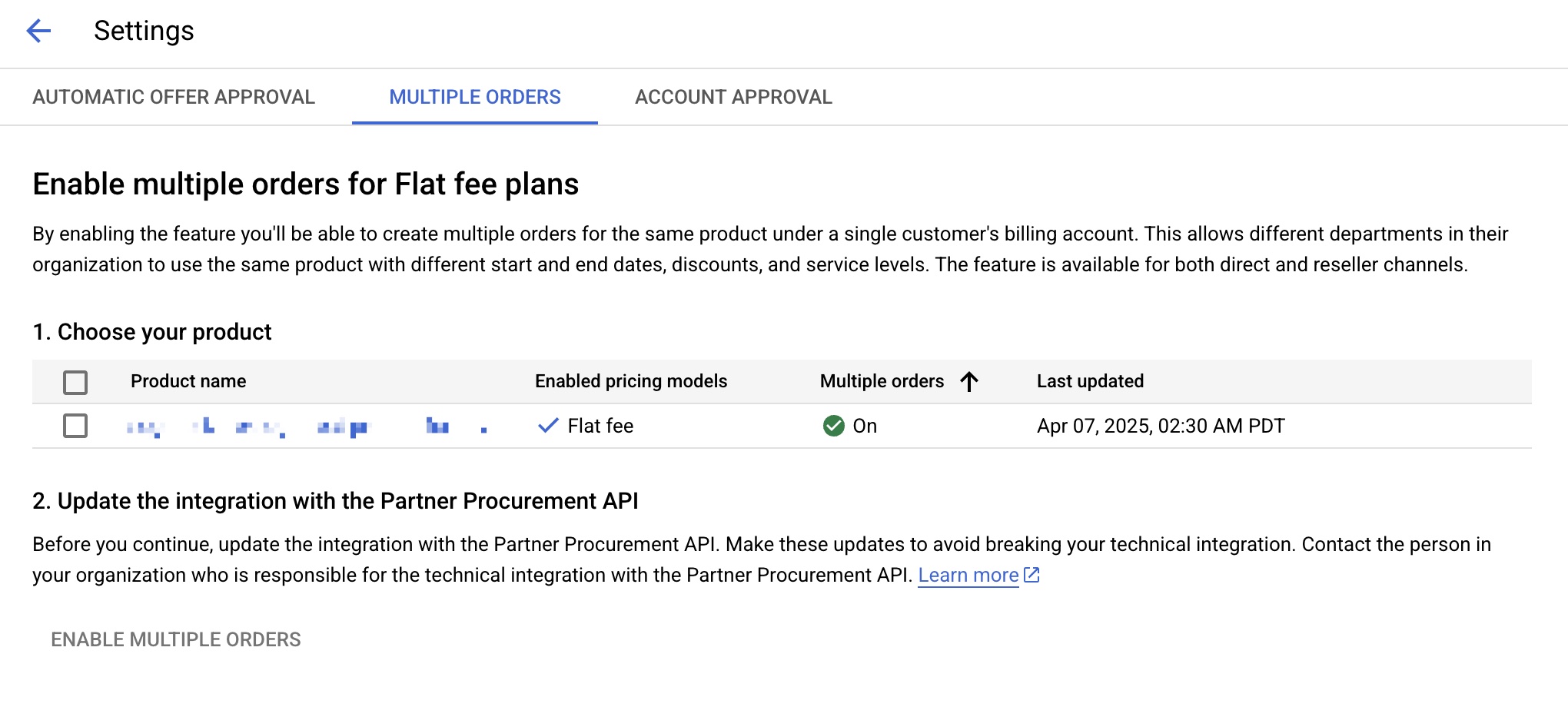Click the external link icon beside Learn more
Image resolution: width=1568 pixels, height=707 pixels.
tap(1031, 574)
